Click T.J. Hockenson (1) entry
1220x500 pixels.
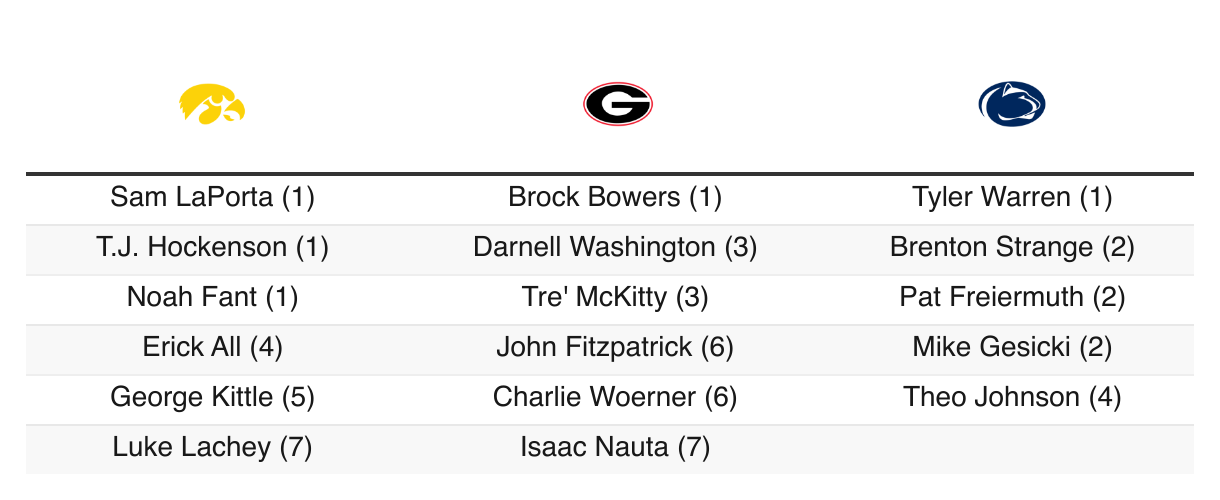pos(213,247)
